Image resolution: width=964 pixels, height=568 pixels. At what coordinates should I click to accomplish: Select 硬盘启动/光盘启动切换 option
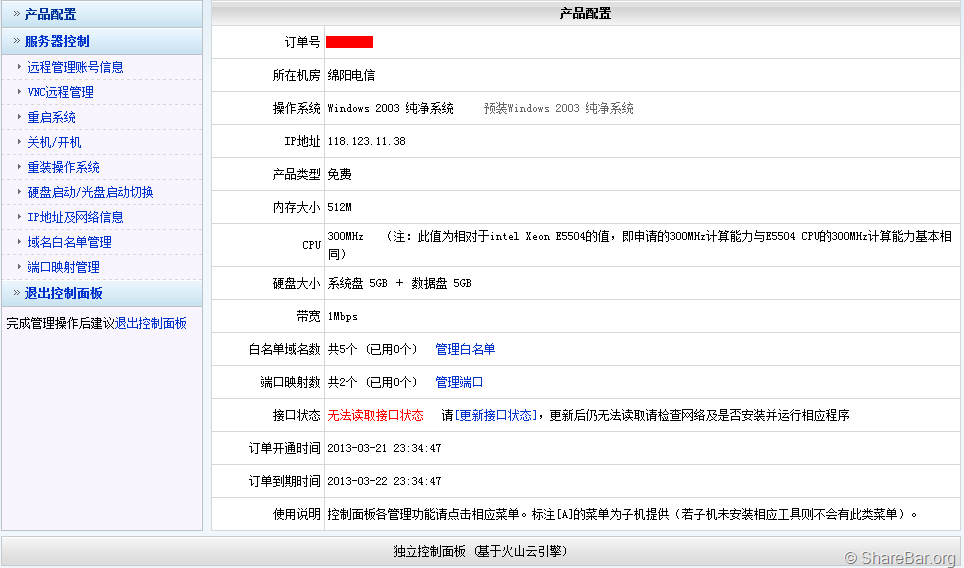tap(90, 192)
